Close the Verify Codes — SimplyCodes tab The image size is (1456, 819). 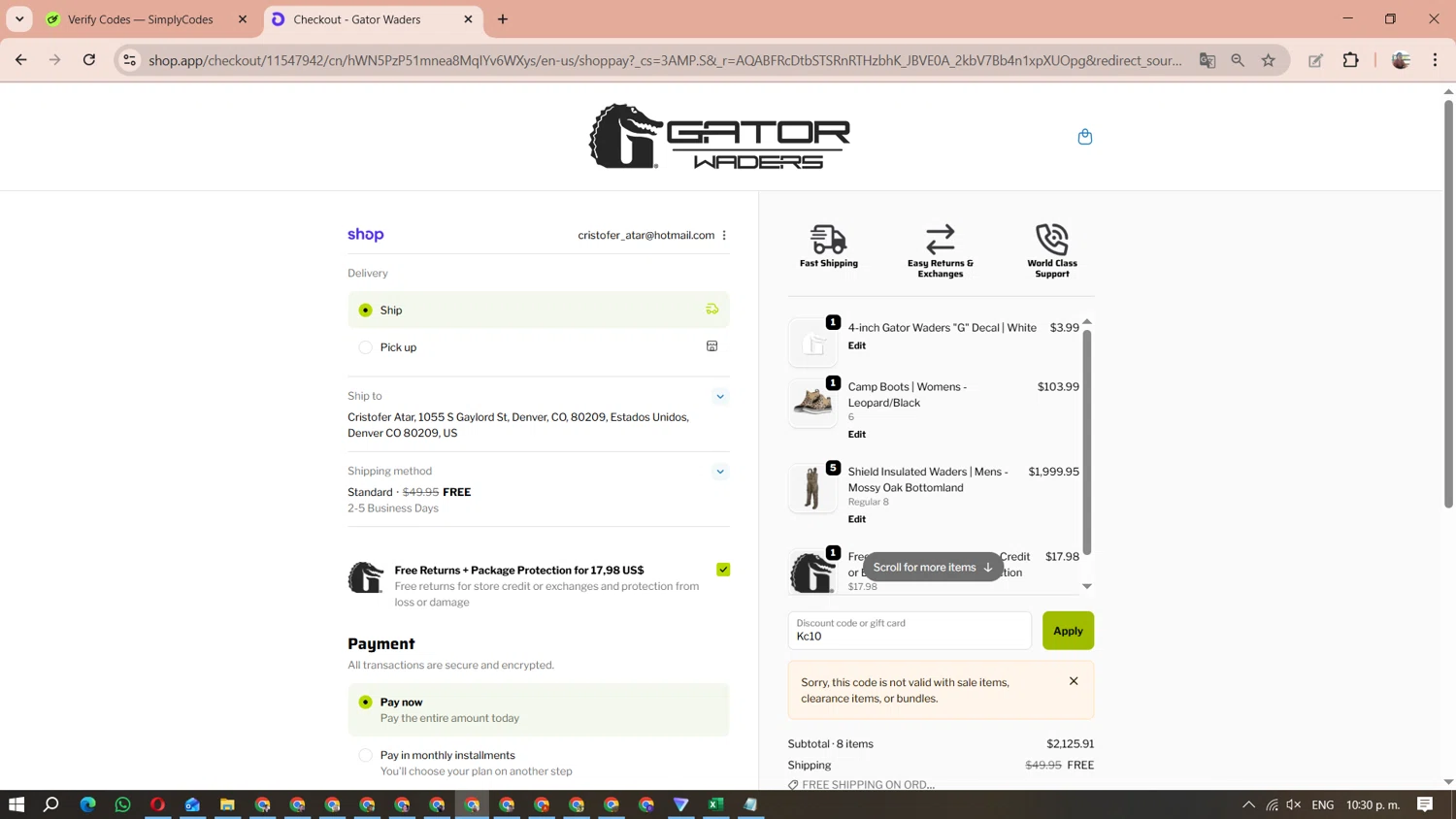tap(243, 19)
